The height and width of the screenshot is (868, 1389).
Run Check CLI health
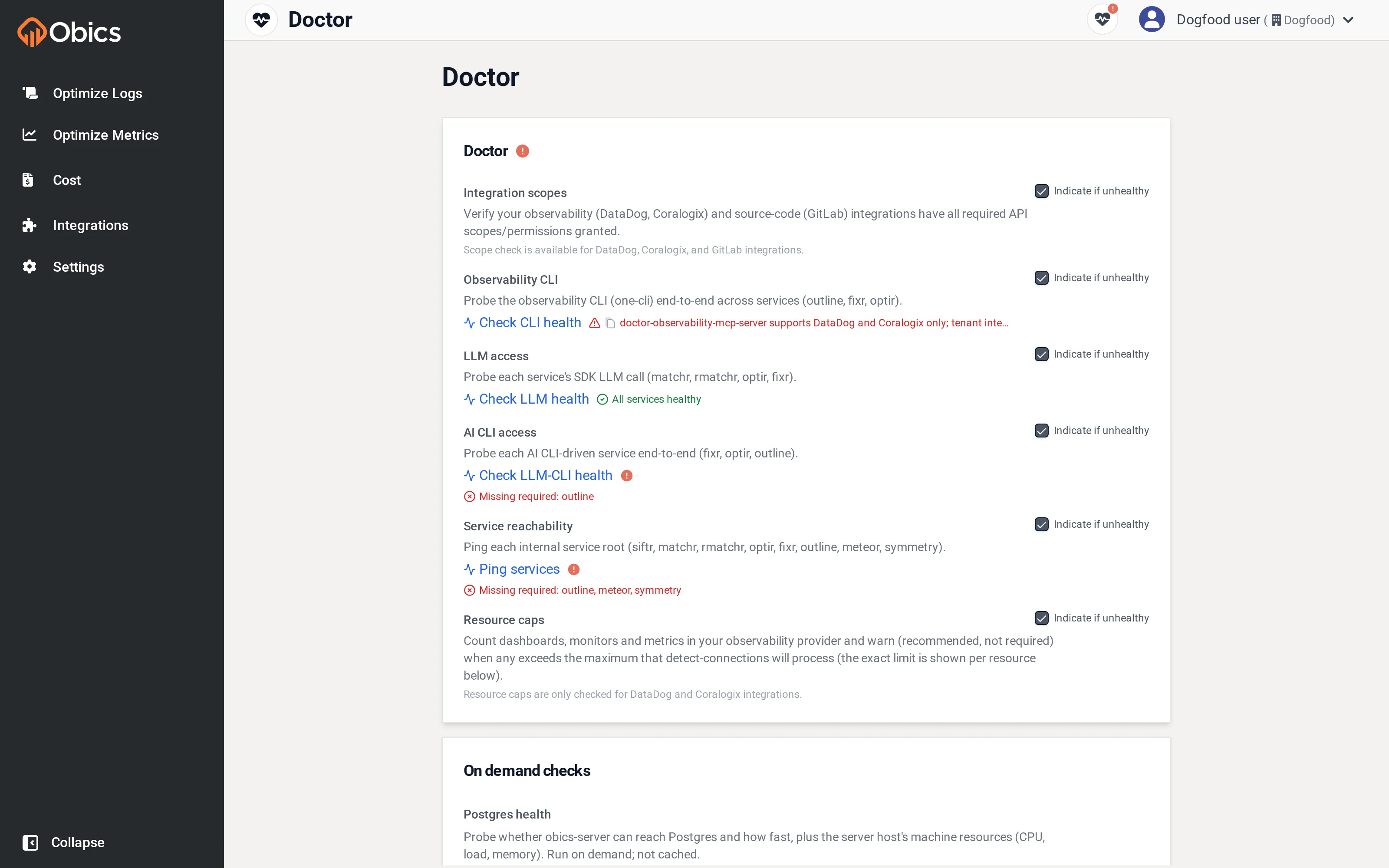click(x=530, y=322)
